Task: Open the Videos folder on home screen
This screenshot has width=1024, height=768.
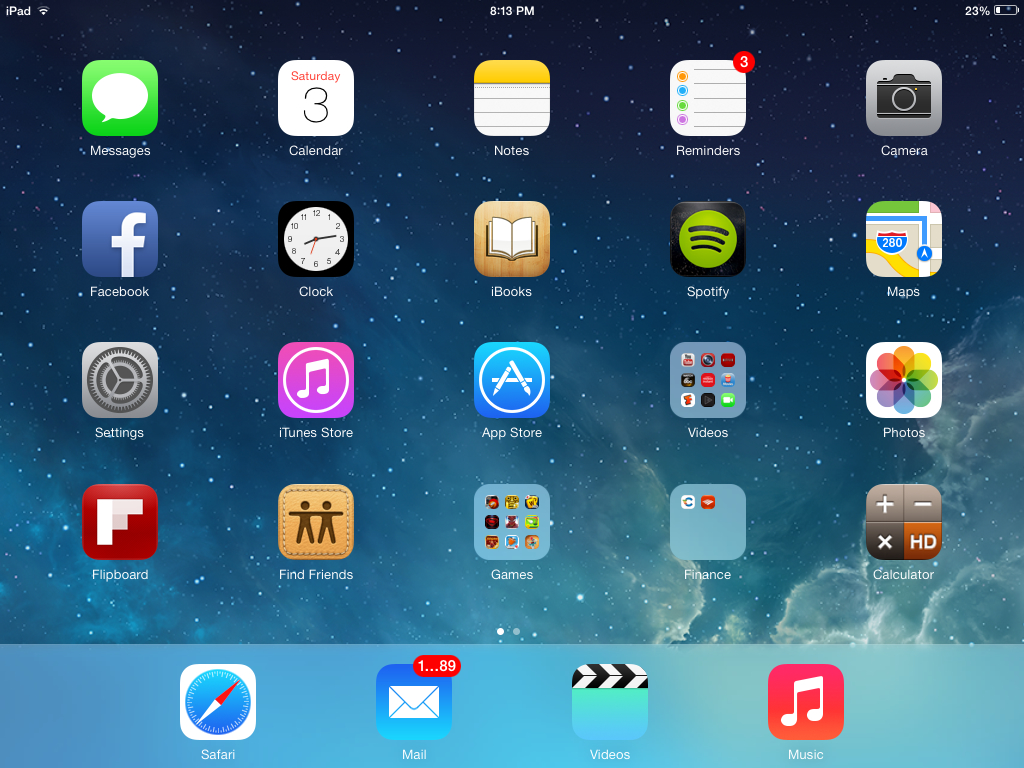Action: (x=707, y=380)
